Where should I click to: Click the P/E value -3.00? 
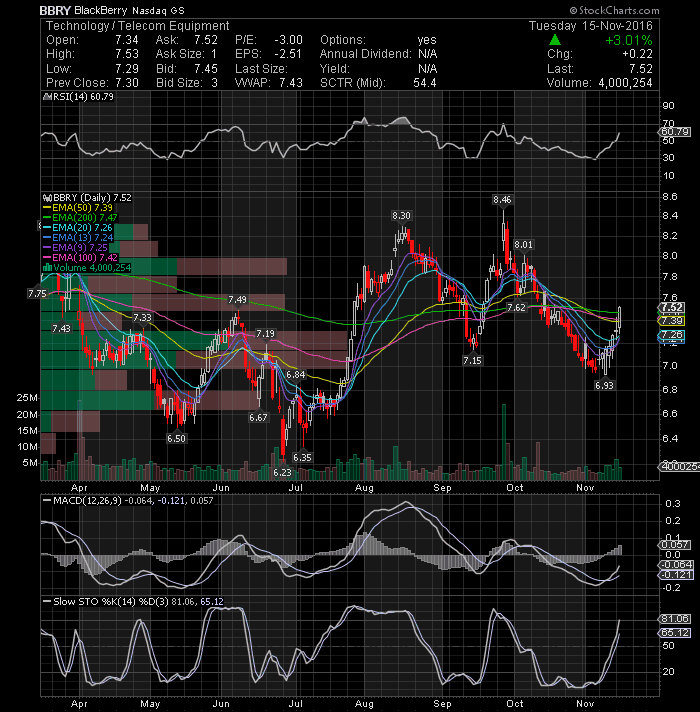tap(288, 40)
